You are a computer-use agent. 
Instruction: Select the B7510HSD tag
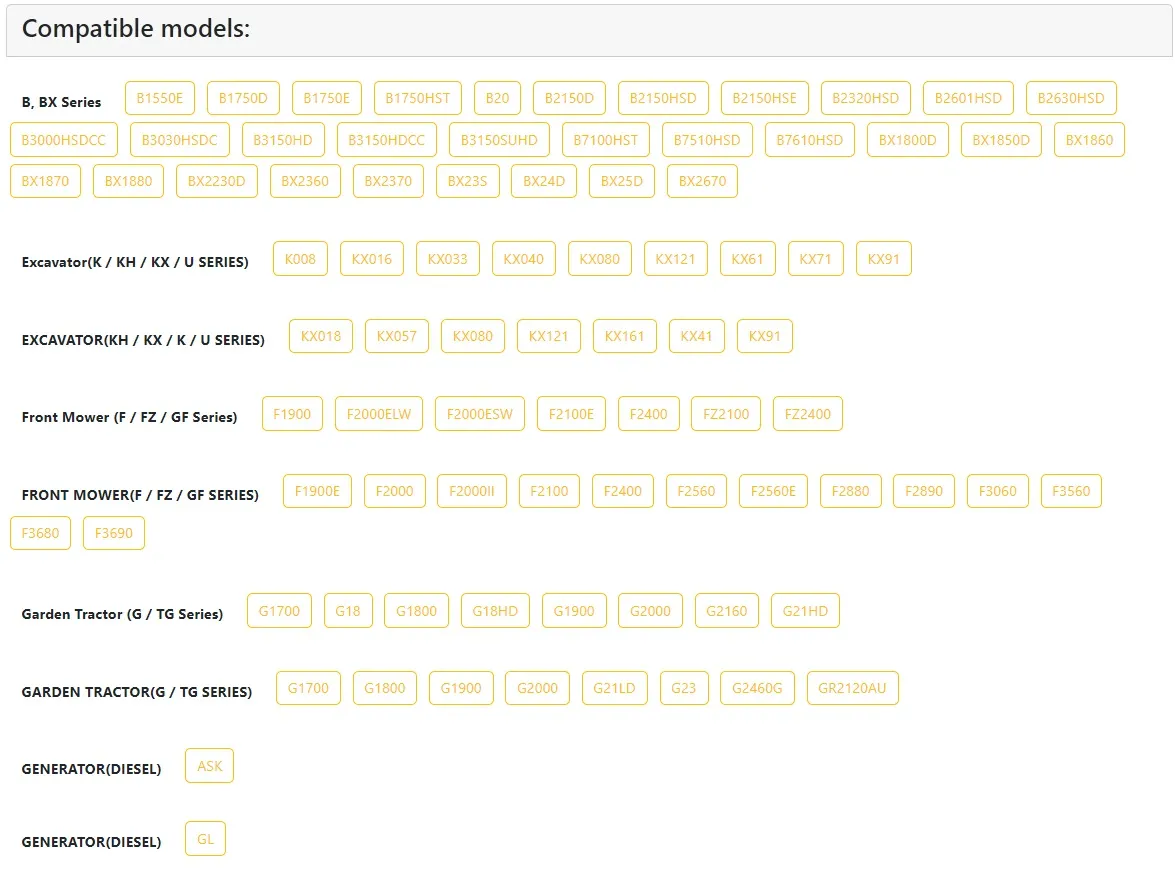707,140
